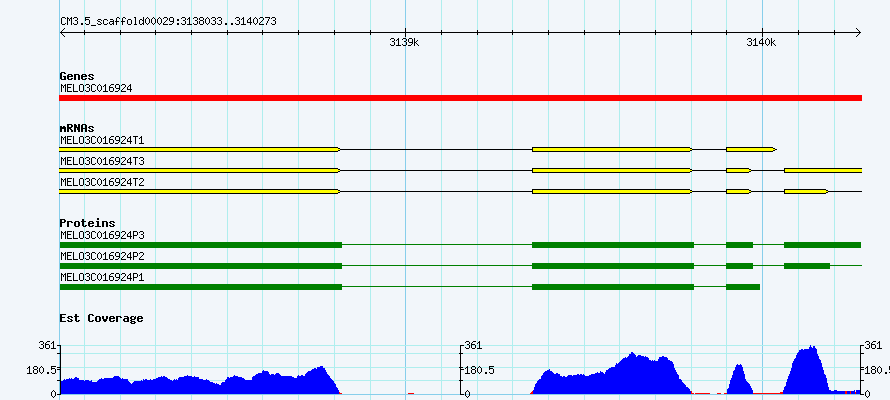
Task: Select the short third segment of protein P3
Action: coord(740,245)
